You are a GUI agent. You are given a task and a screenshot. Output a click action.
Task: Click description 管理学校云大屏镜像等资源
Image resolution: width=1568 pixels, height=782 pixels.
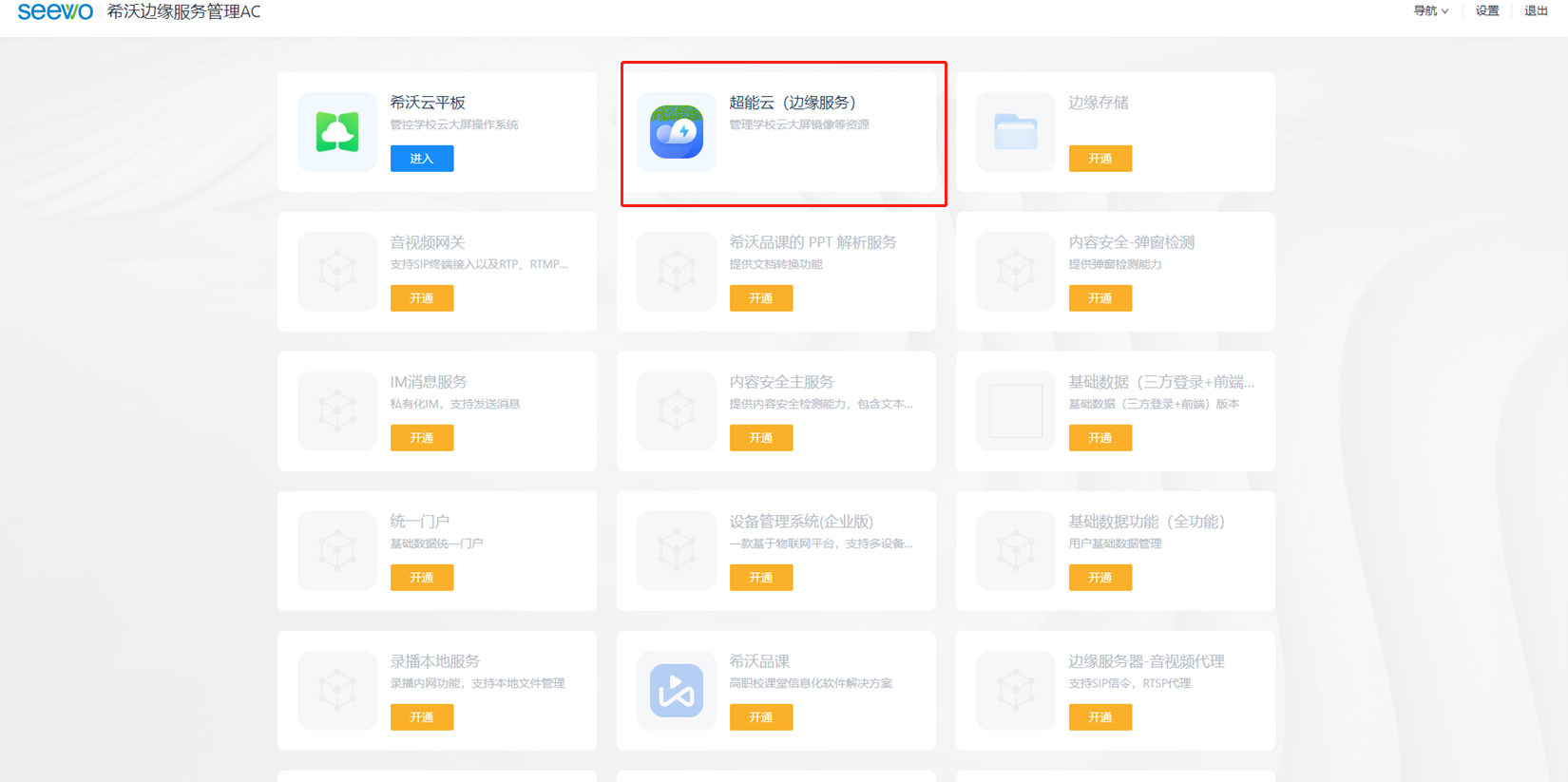coord(799,124)
